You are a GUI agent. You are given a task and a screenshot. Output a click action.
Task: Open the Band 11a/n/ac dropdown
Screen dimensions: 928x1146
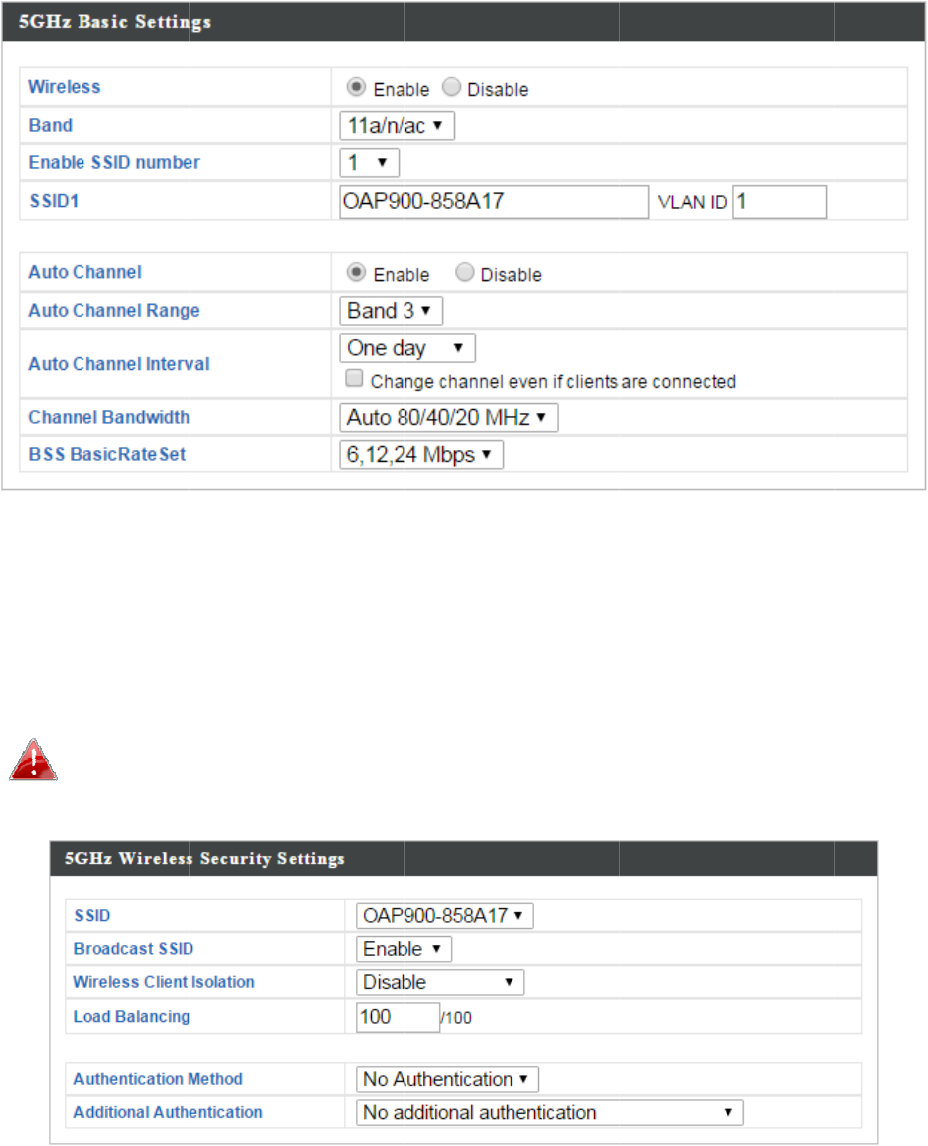[x=397, y=126]
